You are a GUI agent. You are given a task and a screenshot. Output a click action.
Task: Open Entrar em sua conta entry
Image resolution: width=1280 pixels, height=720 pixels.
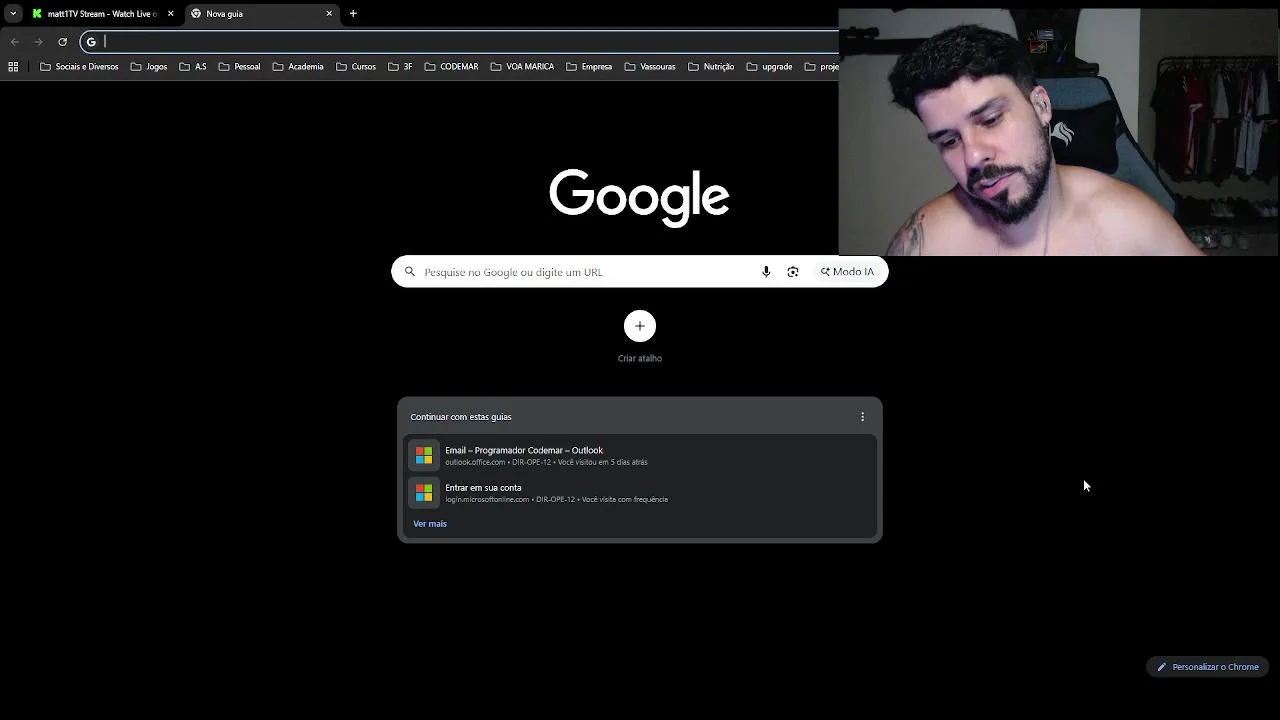pyautogui.click(x=640, y=493)
